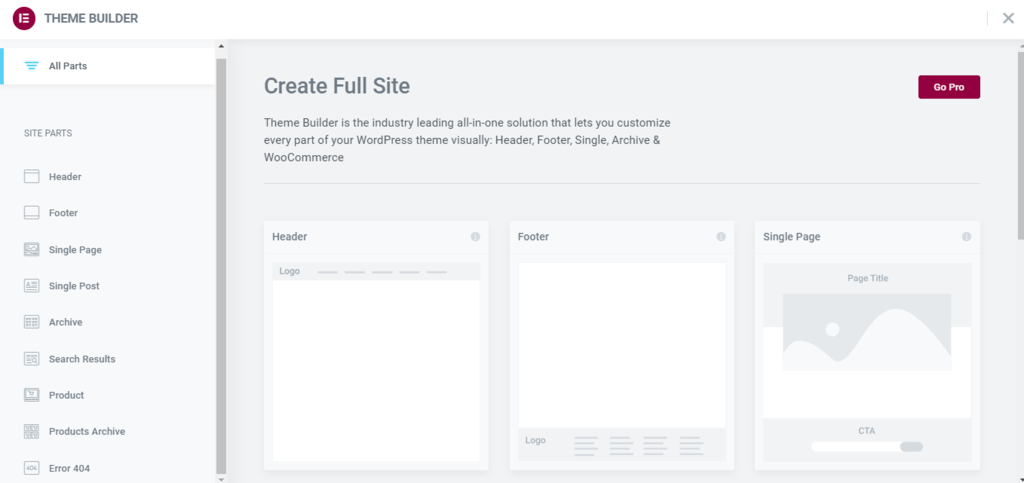This screenshot has width=1024, height=483.
Task: Click the Footer site part icon
Action: [x=31, y=213]
